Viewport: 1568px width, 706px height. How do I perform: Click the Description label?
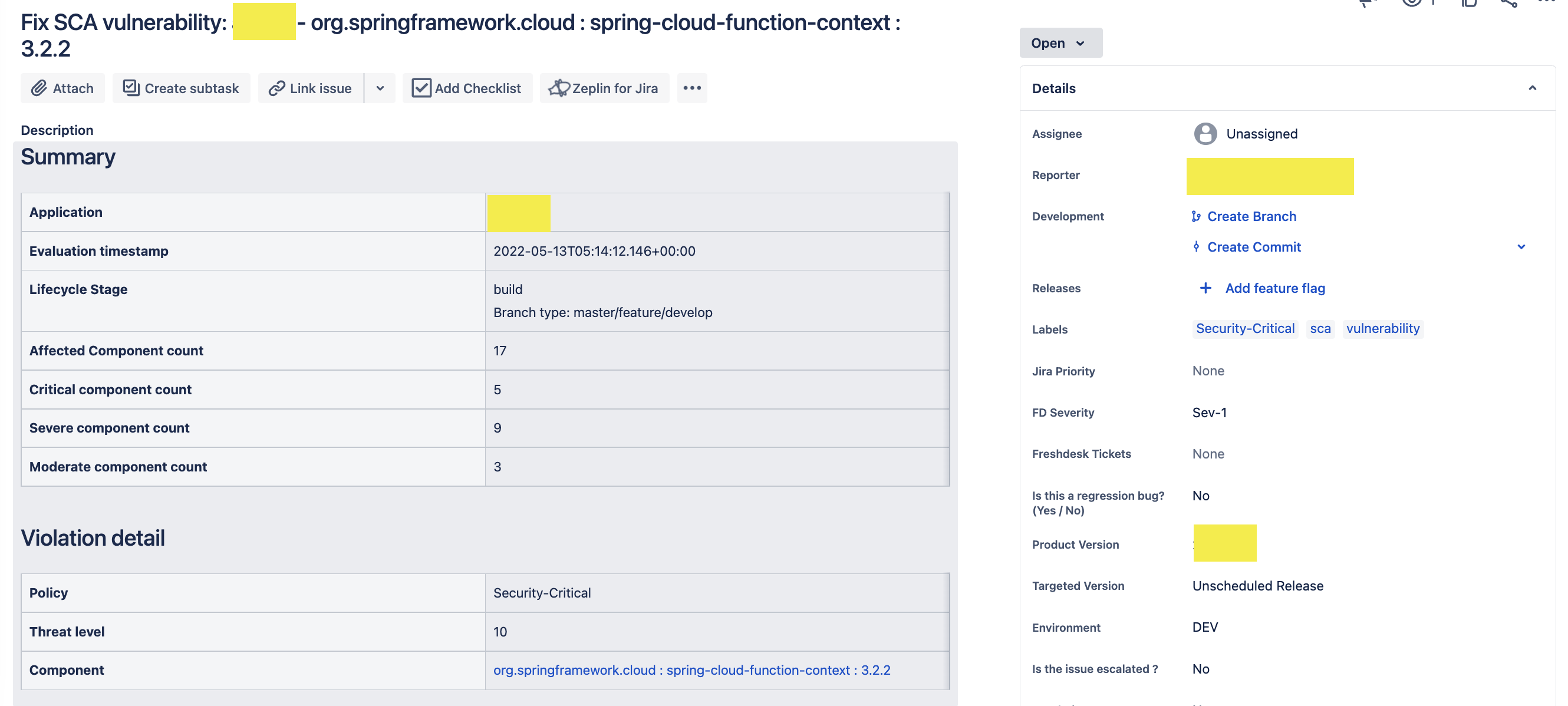pos(57,130)
